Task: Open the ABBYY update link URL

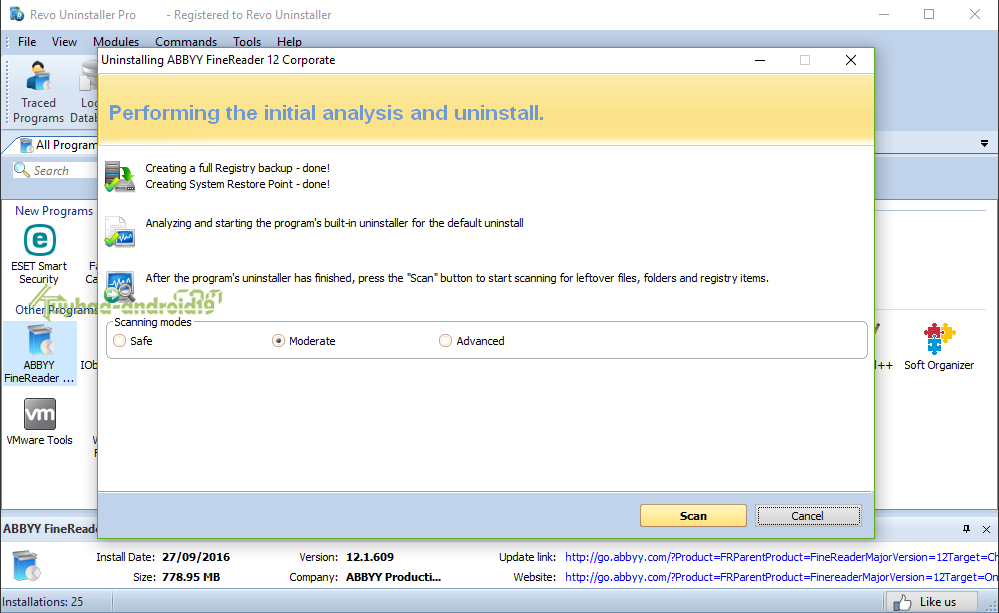Action: 781,557
